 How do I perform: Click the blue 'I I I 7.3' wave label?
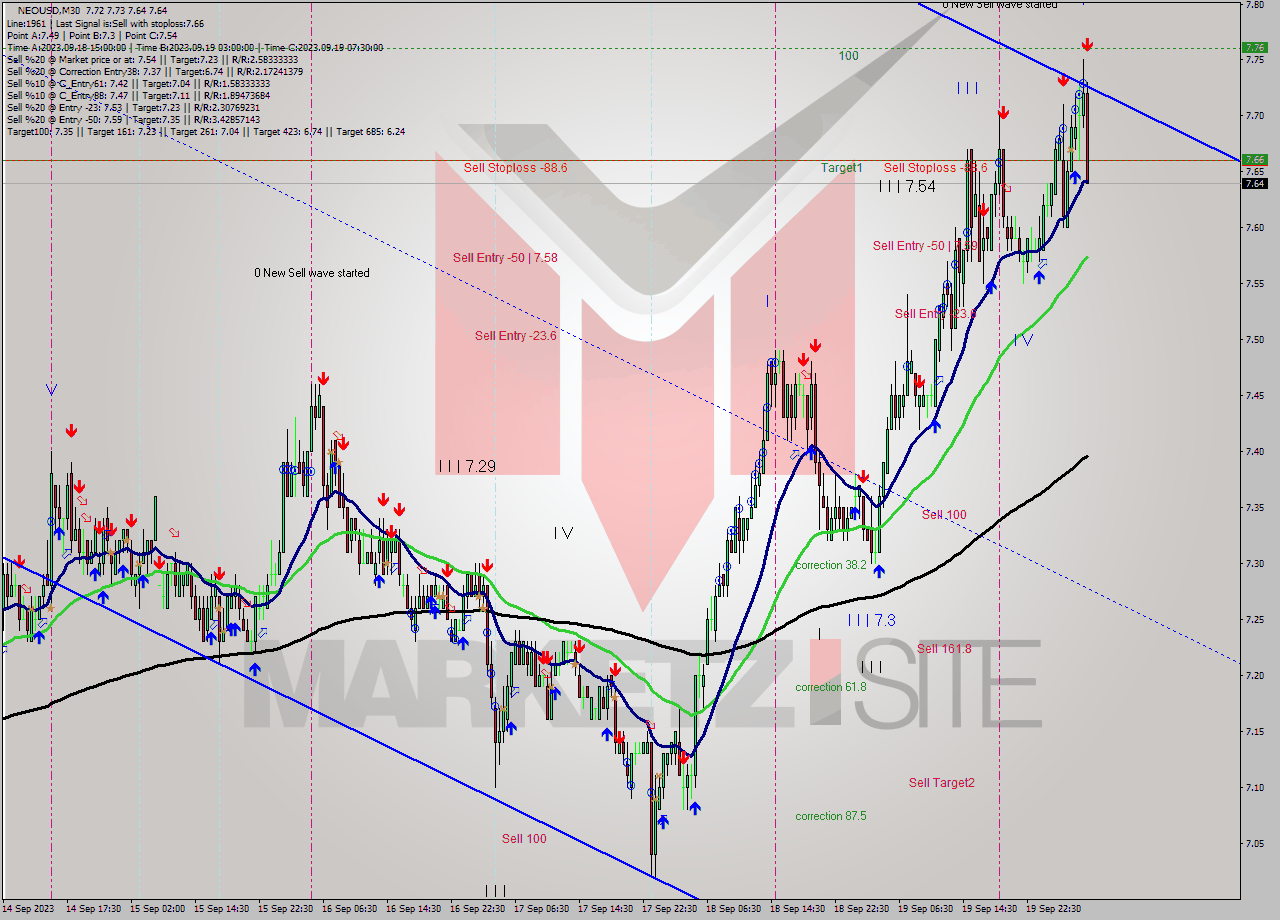pos(871,620)
